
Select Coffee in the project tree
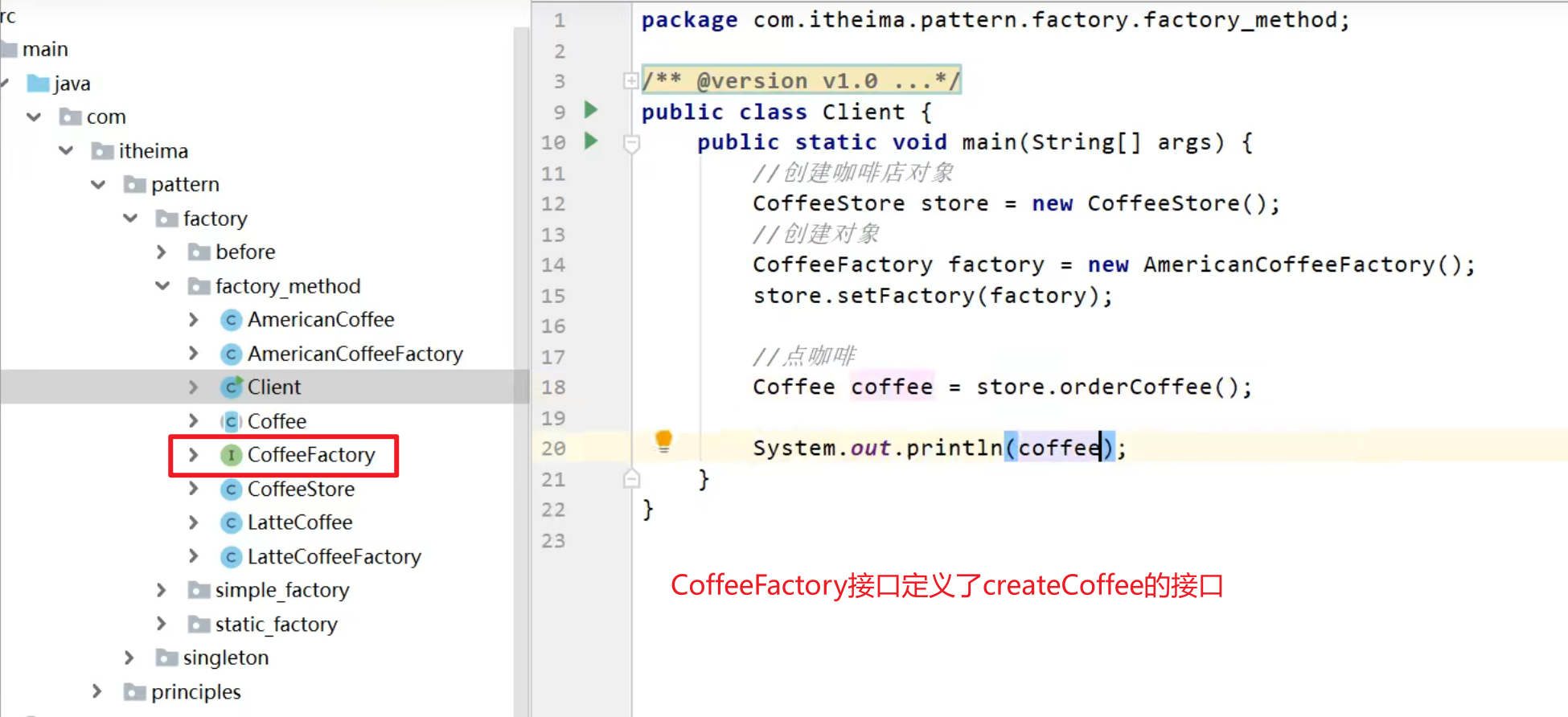pyautogui.click(x=277, y=421)
